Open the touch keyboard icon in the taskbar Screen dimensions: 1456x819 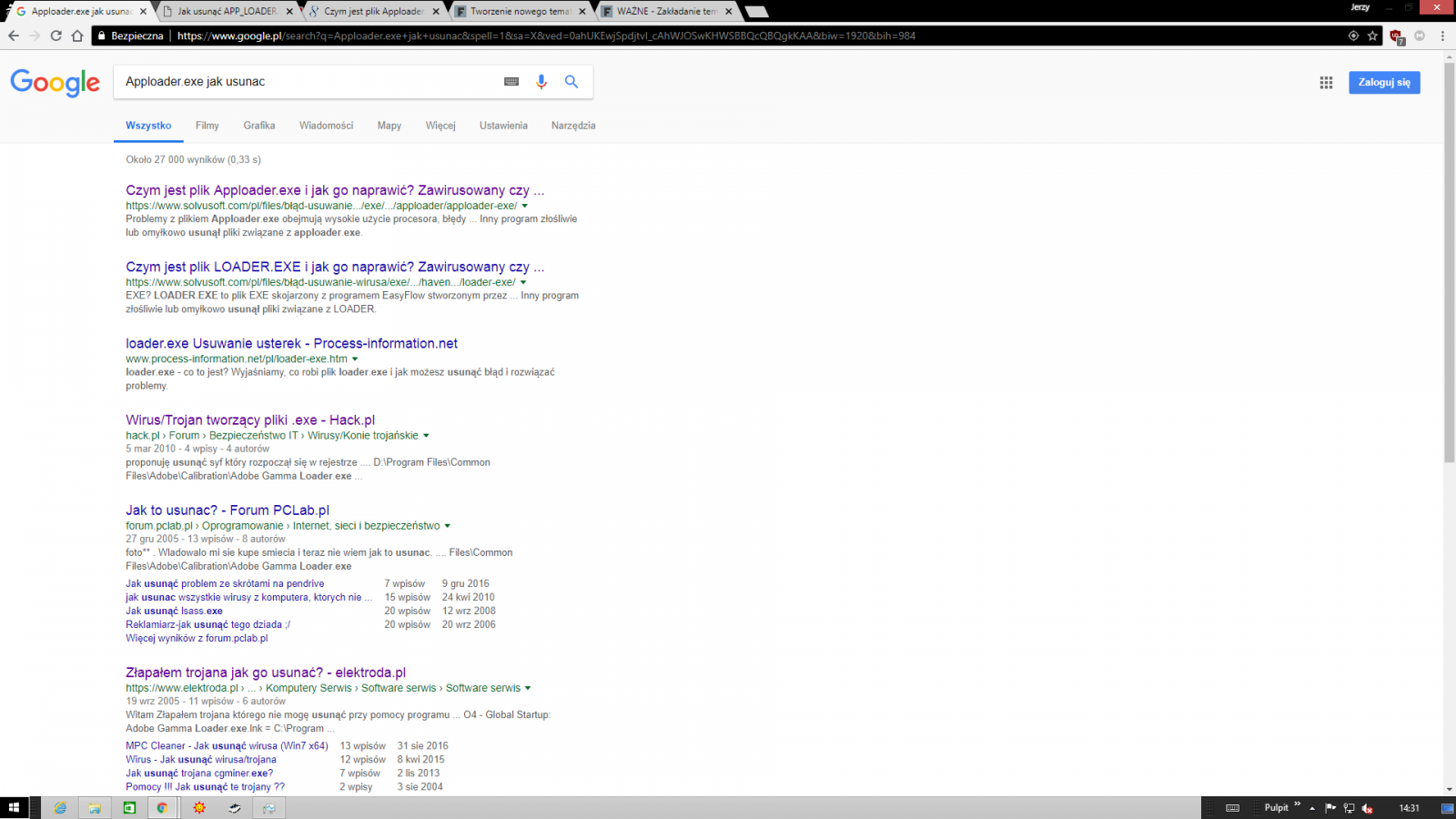1232,808
